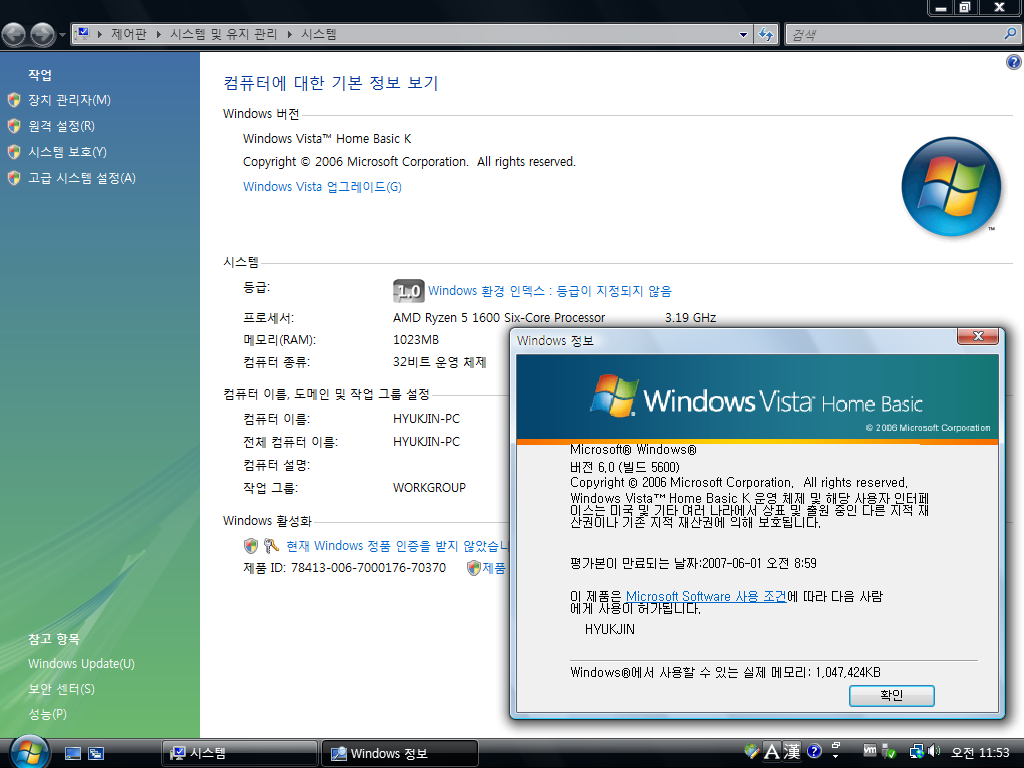Click the Windows logo in Windows 버전 section
Screen dimensions: 1024x768
(x=951, y=187)
